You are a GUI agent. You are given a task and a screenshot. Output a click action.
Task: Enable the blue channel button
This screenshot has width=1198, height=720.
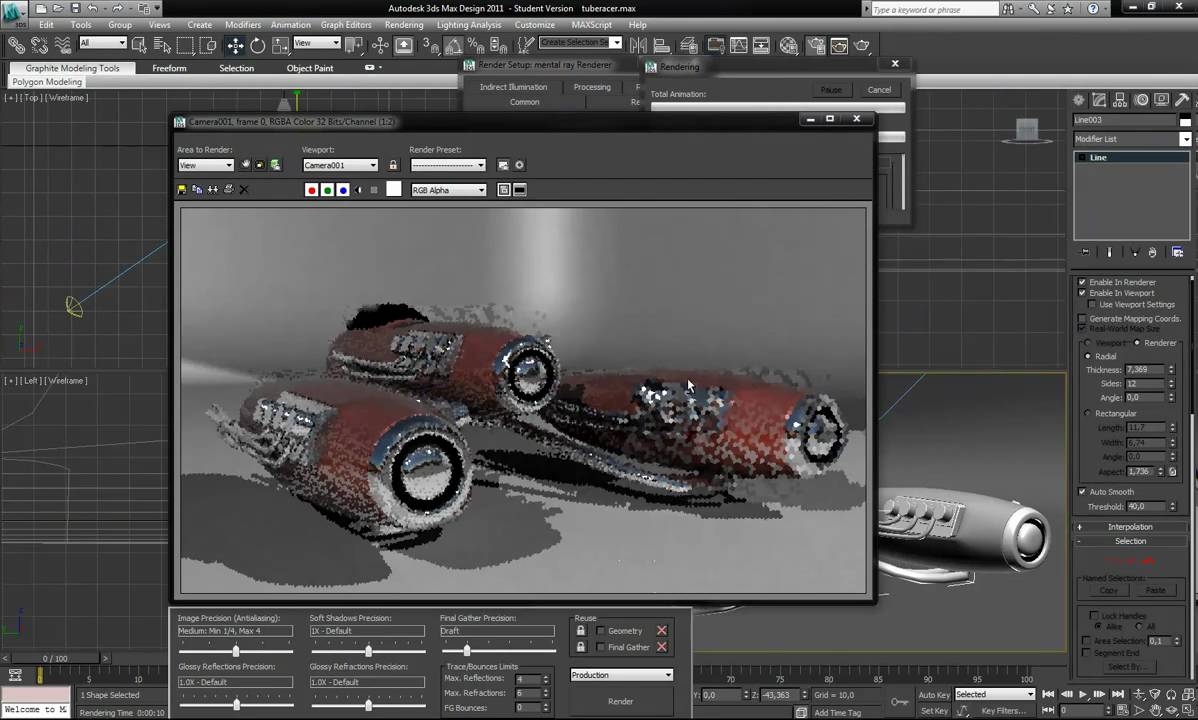pyautogui.click(x=343, y=190)
